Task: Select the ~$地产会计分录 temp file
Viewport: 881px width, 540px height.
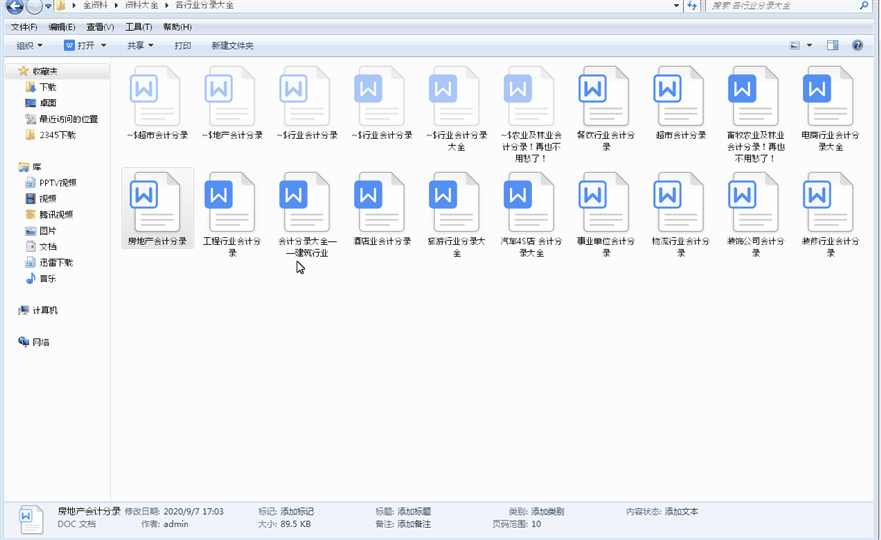Action: (x=232, y=103)
